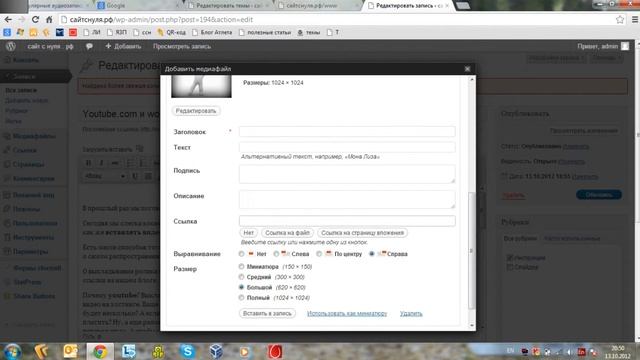The image size is (640, 360).
Task: Expand the Помощь tab at top right
Action: (606, 58)
